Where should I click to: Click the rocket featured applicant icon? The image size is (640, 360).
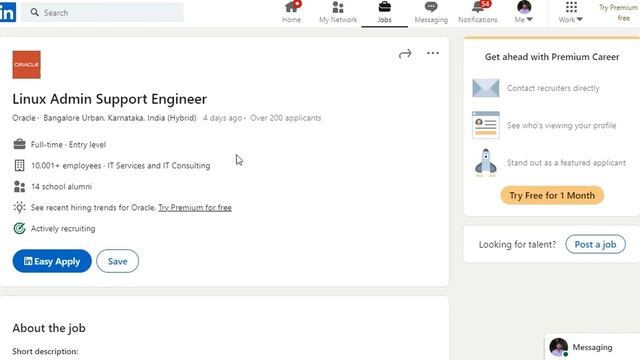(486, 162)
